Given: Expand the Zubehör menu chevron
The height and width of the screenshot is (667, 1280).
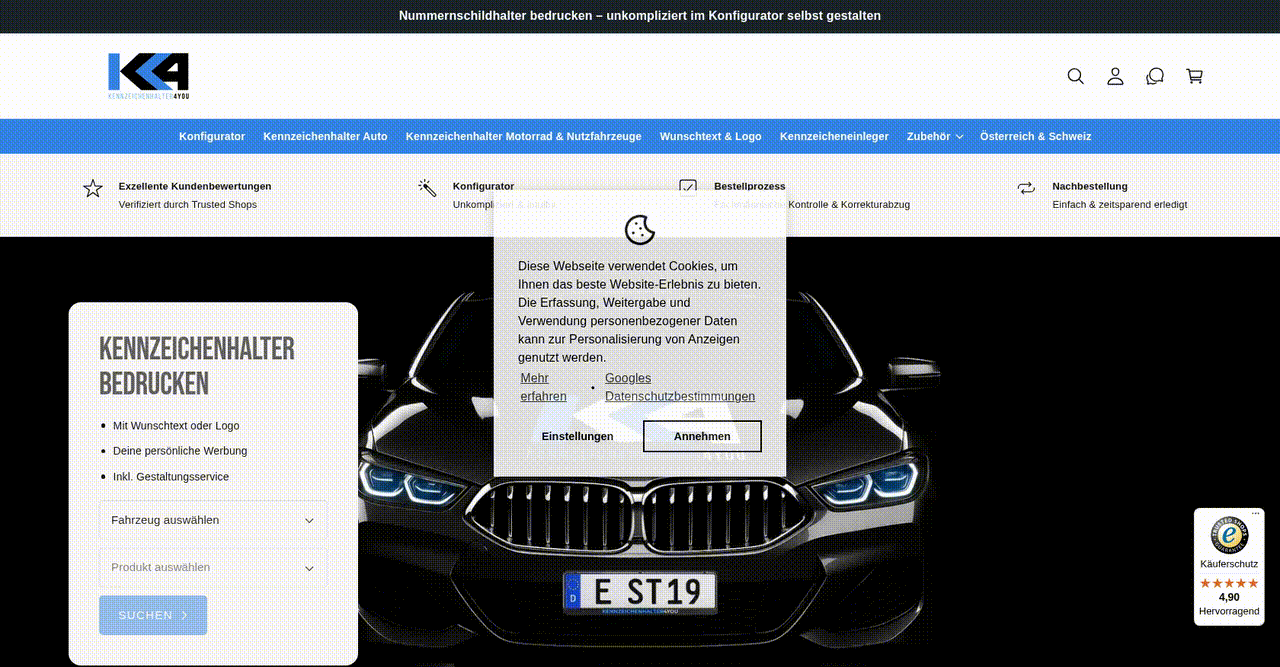Looking at the screenshot, I should [959, 137].
